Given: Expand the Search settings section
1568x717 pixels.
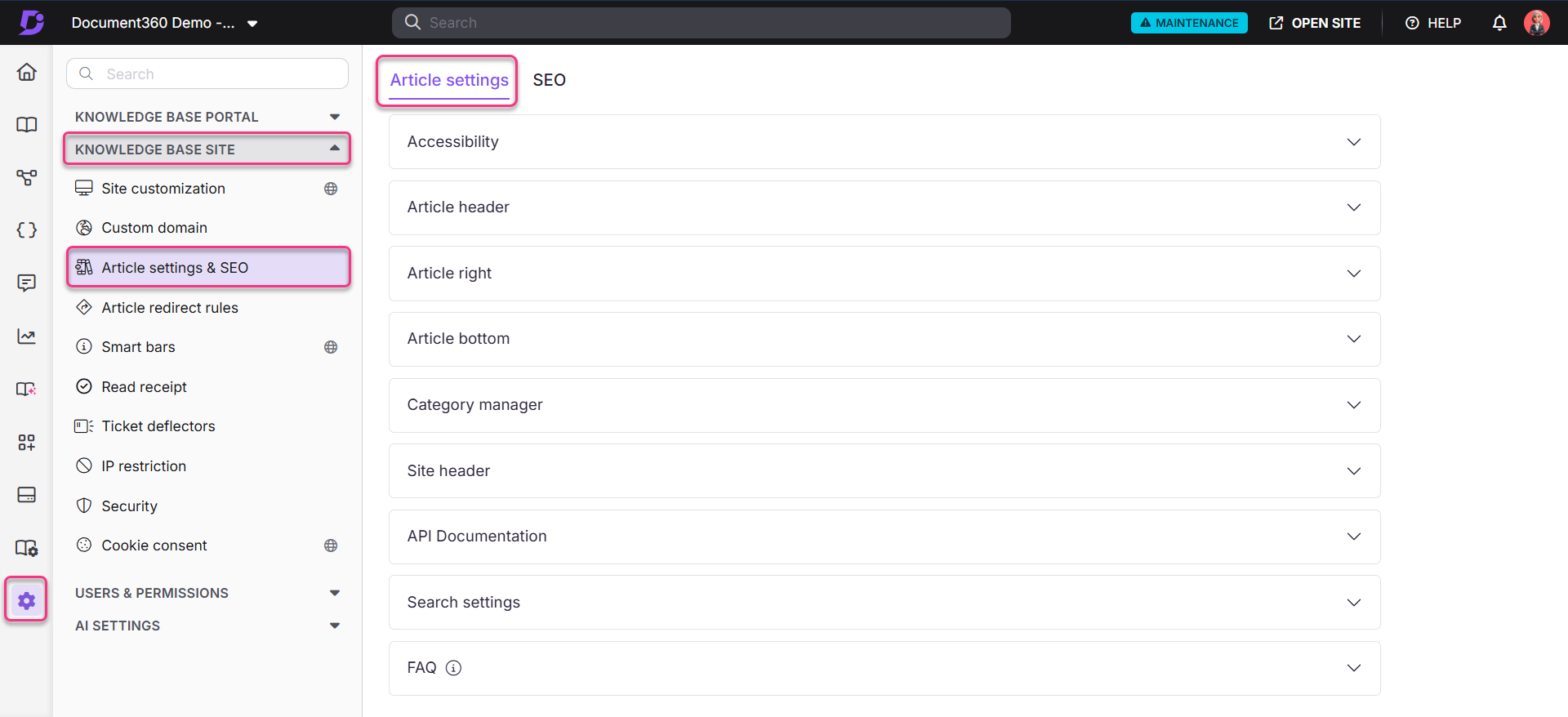Looking at the screenshot, I should [884, 603].
